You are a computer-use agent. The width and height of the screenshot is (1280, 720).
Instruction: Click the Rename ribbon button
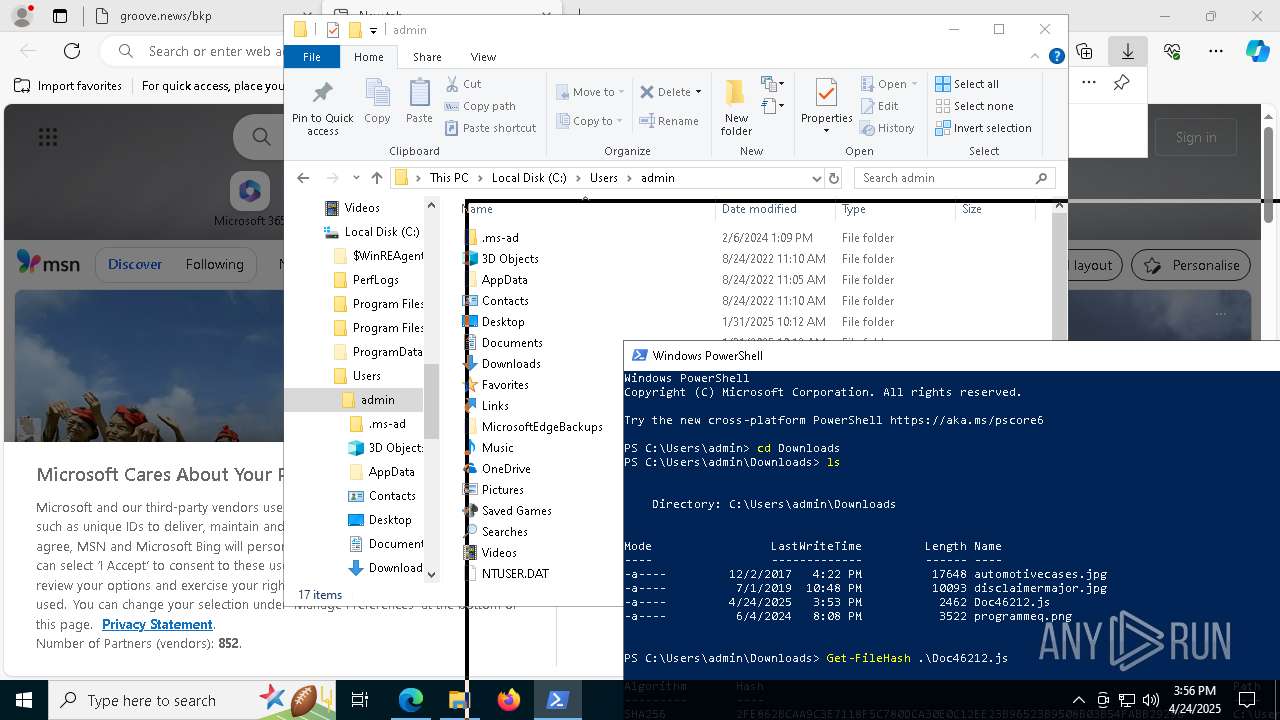[669, 121]
